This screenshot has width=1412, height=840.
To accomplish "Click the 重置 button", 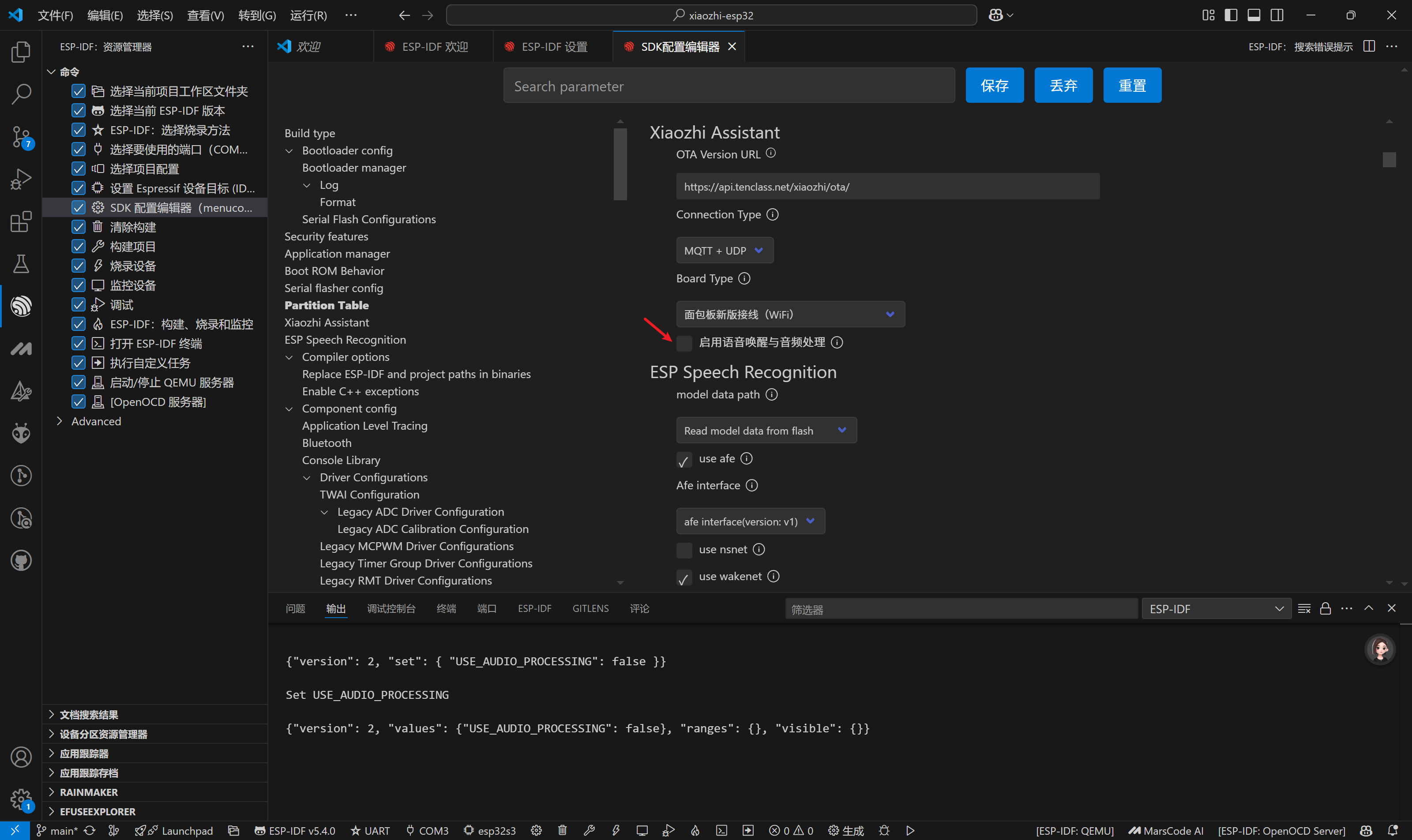I will point(1132,86).
